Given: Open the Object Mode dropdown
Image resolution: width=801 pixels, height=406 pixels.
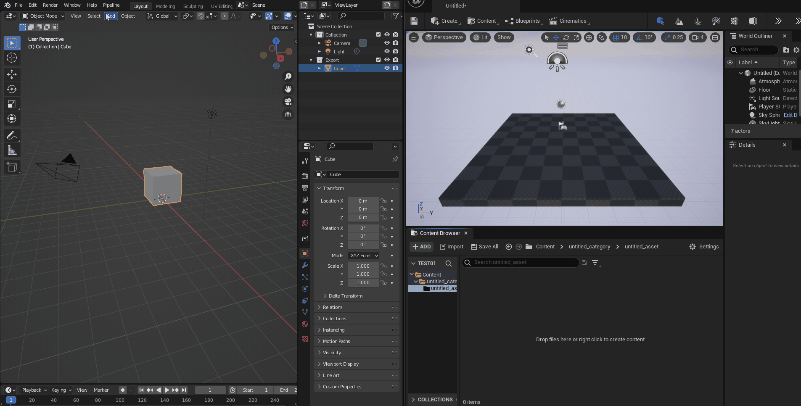Looking at the screenshot, I should (x=43, y=16).
